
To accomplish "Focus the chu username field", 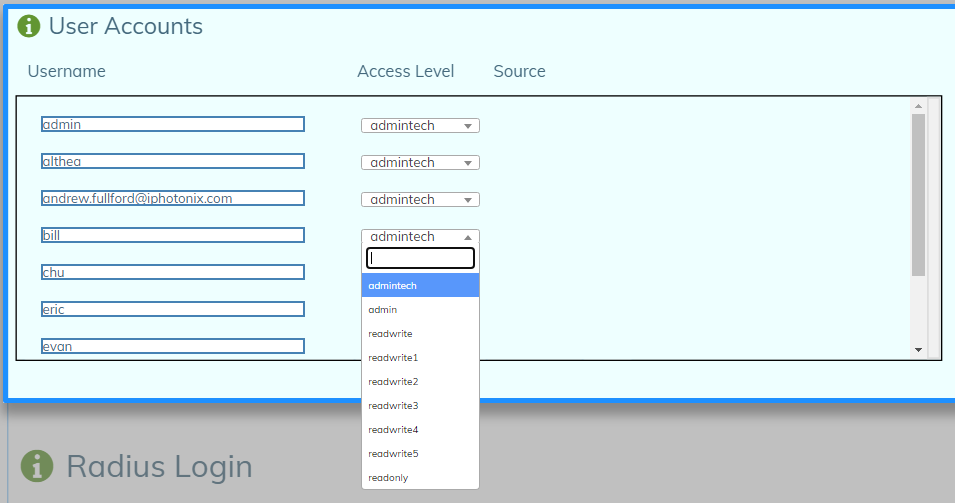I will [x=173, y=272].
